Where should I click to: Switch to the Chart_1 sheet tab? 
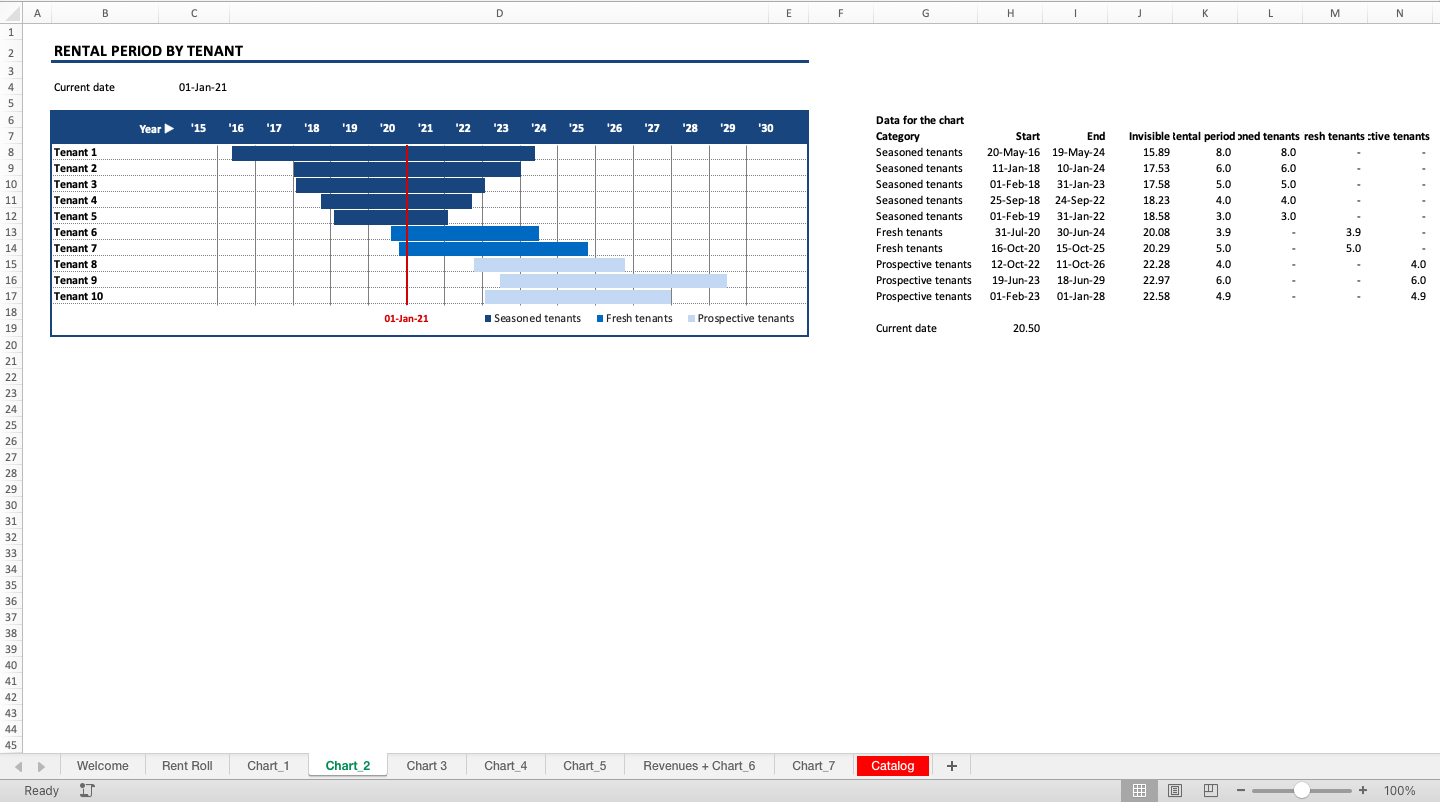pos(268,766)
